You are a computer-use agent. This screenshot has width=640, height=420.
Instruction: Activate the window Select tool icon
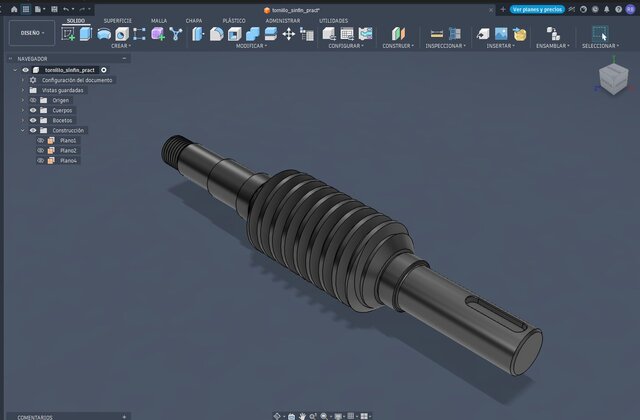pos(600,33)
